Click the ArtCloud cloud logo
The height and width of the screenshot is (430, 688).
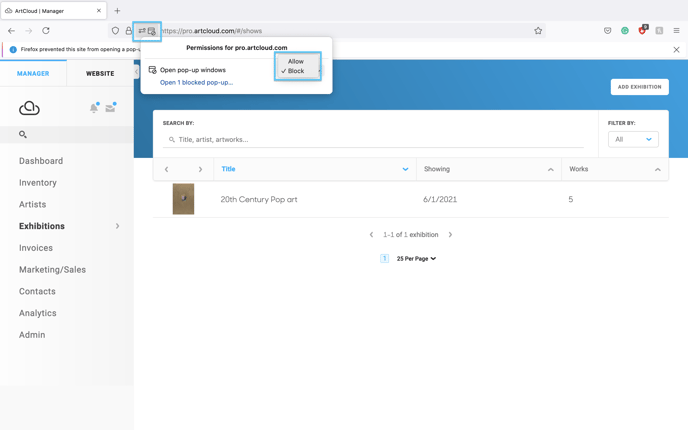point(29,108)
